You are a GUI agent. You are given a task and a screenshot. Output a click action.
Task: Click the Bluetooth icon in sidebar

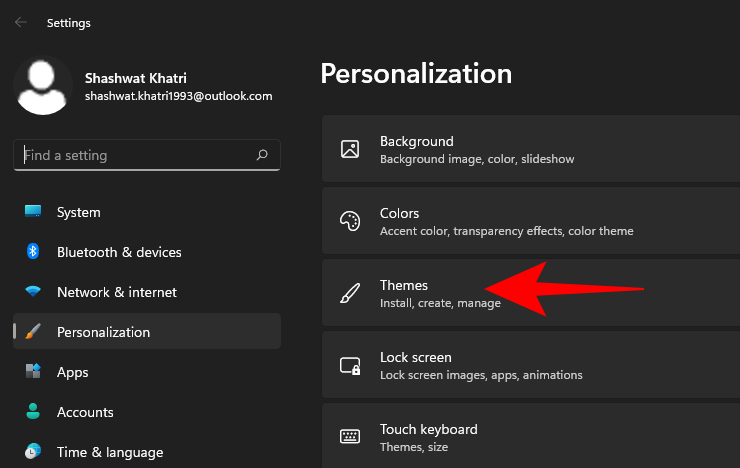pos(33,252)
